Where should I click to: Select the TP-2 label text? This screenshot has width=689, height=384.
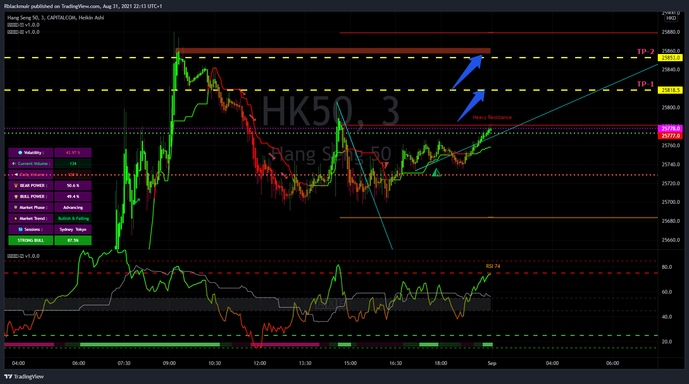[645, 51]
